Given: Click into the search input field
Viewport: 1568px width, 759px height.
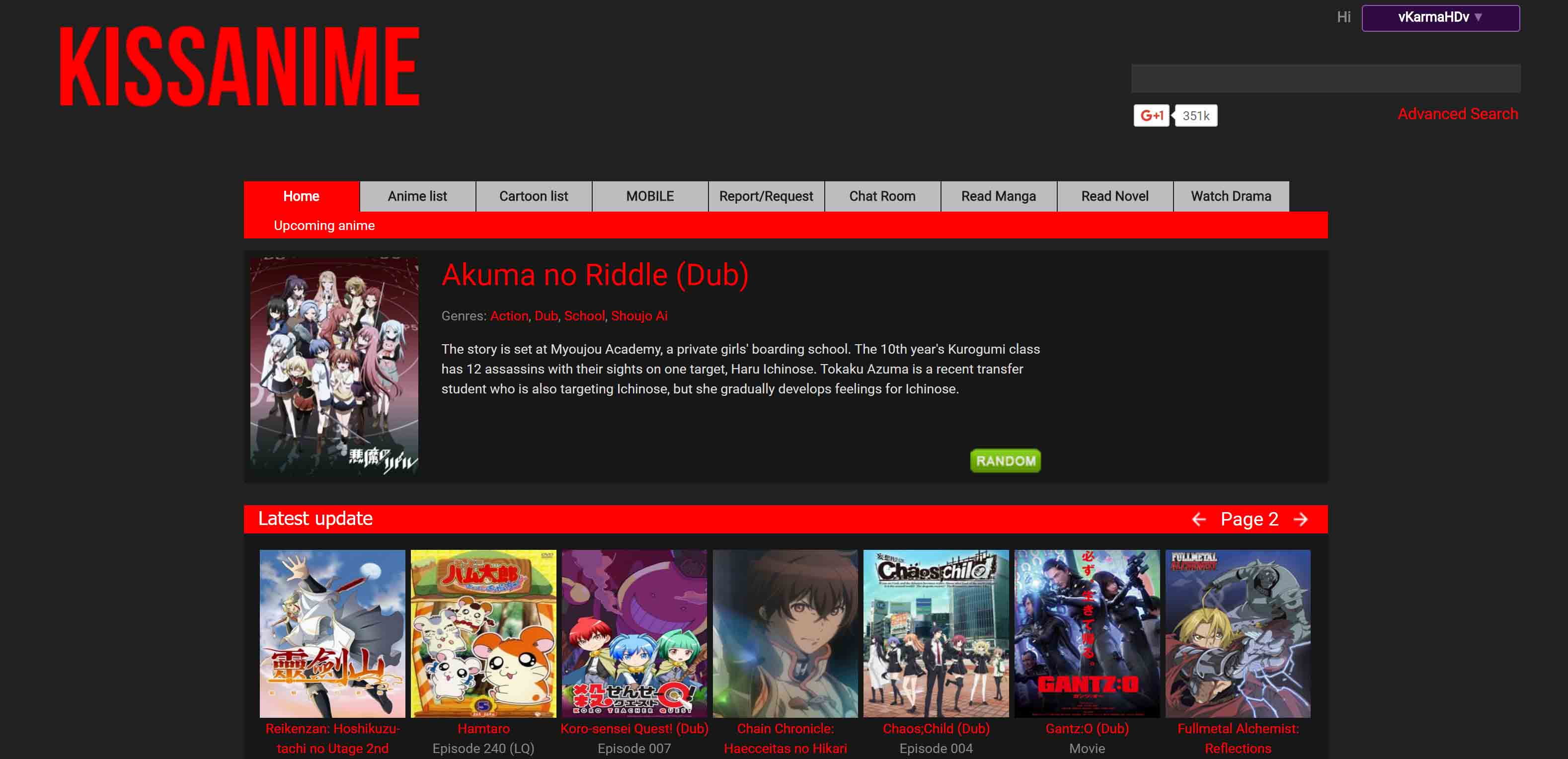Looking at the screenshot, I should [x=1326, y=78].
